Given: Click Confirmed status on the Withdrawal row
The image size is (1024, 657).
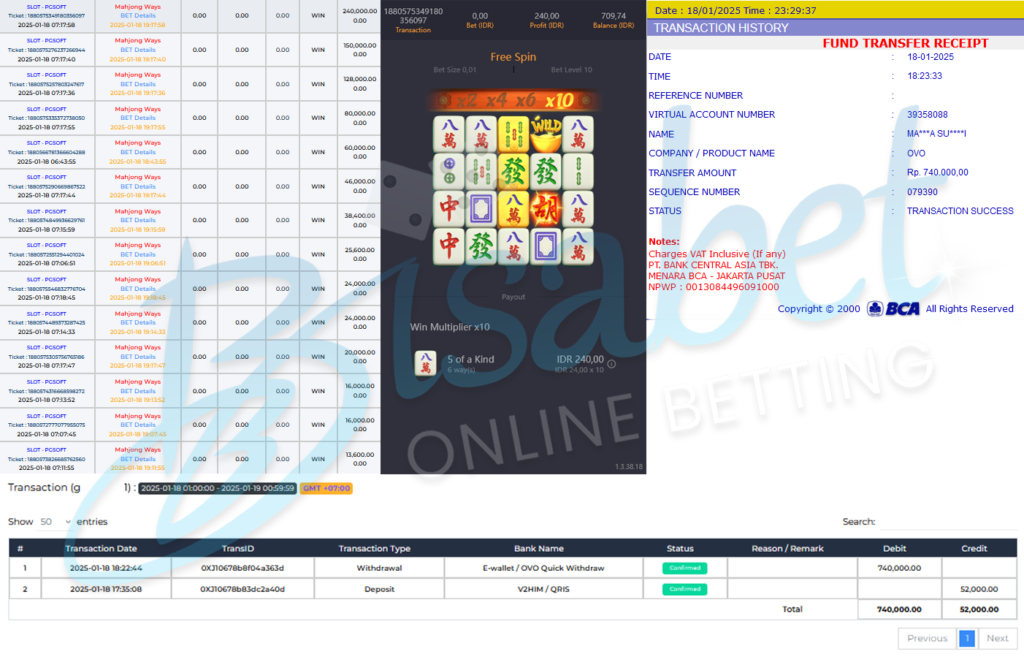Looking at the screenshot, I should [x=684, y=568].
